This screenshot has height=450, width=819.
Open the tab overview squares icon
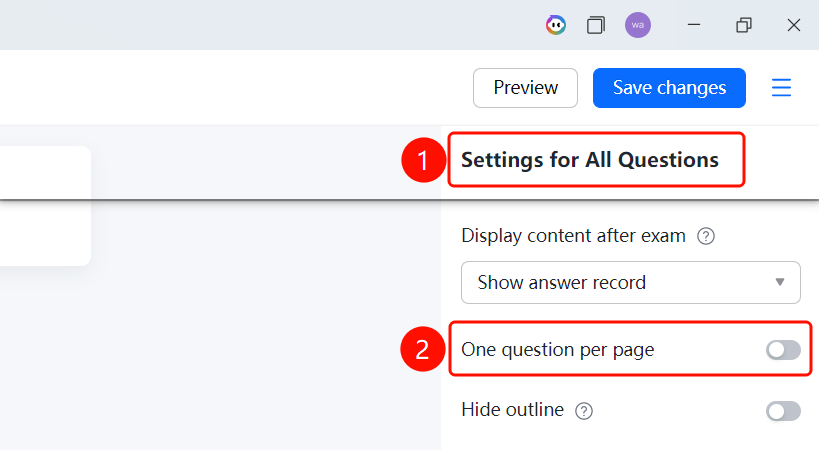(x=596, y=25)
